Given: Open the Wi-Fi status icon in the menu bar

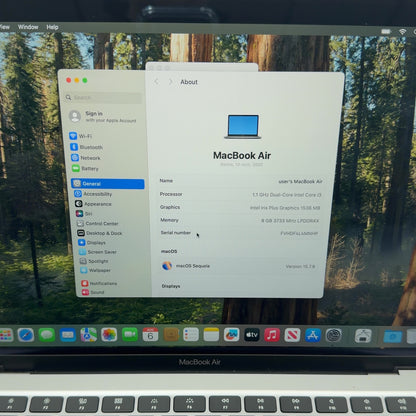Looking at the screenshot, I should pyautogui.click(x=402, y=31).
